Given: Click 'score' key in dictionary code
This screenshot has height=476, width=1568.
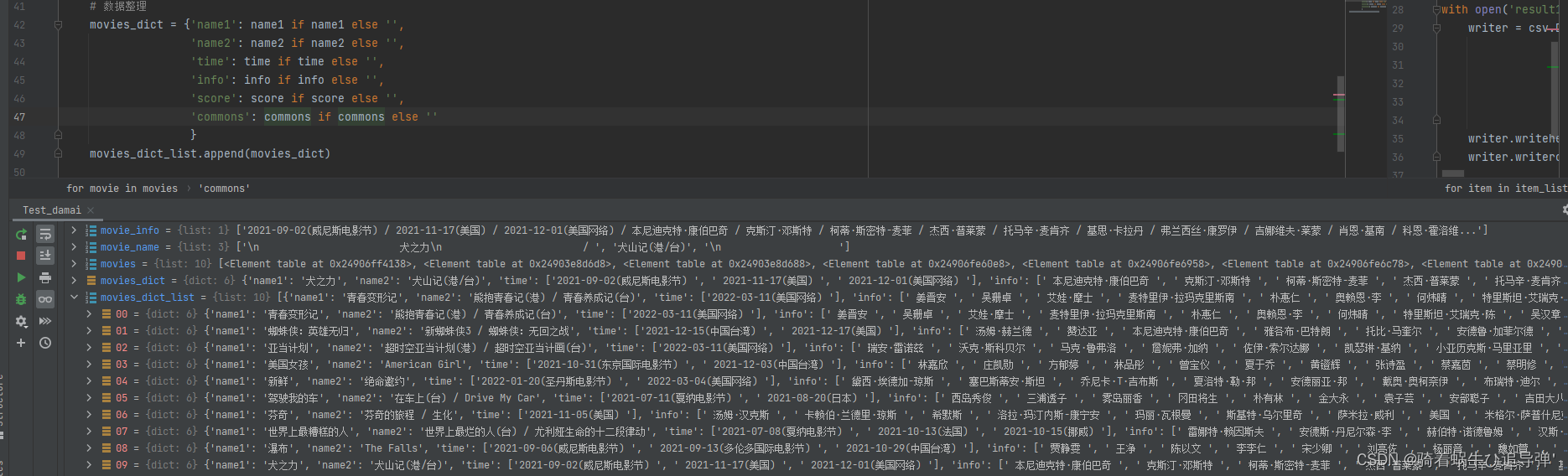Looking at the screenshot, I should [x=214, y=99].
